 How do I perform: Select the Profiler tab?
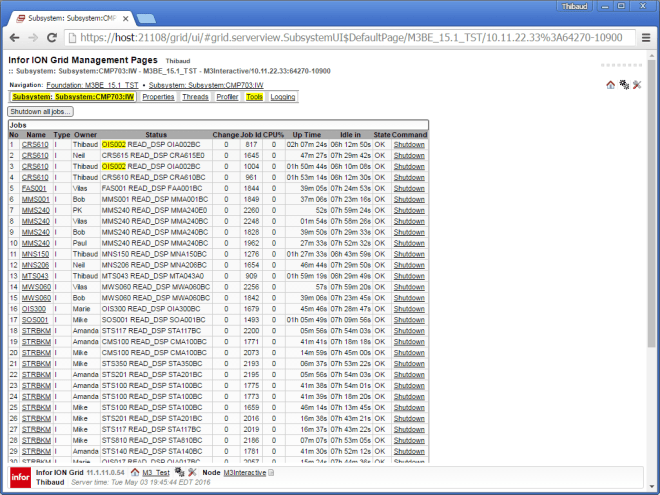coord(227,97)
